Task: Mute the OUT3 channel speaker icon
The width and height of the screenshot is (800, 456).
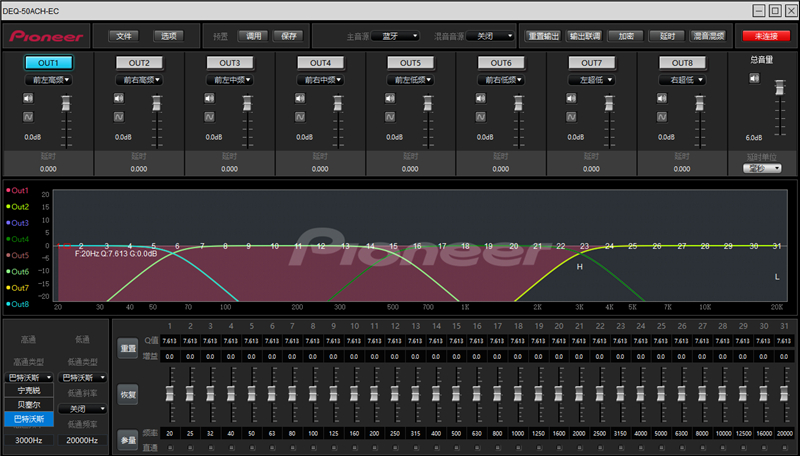Action: [x=209, y=98]
